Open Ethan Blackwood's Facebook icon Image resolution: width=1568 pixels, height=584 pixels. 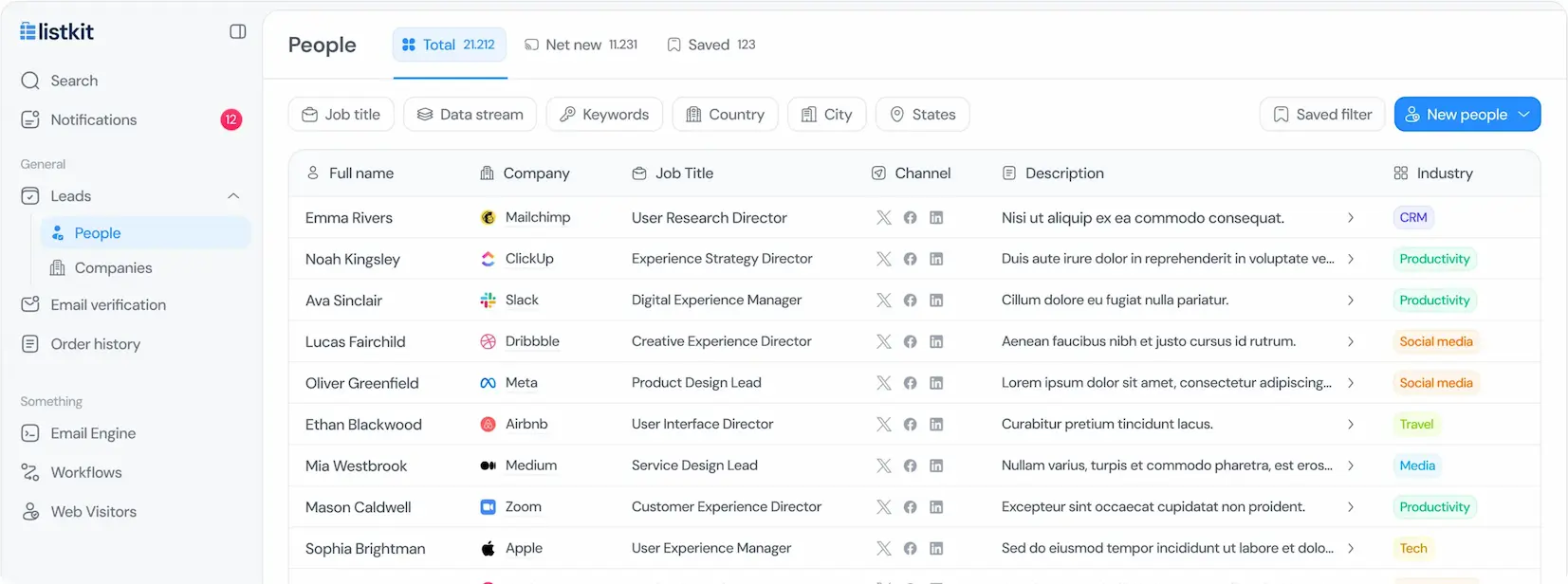pos(911,425)
